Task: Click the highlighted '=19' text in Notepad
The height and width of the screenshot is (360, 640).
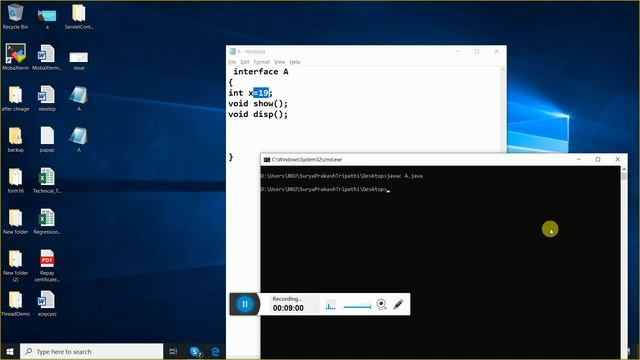Action: tap(261, 93)
